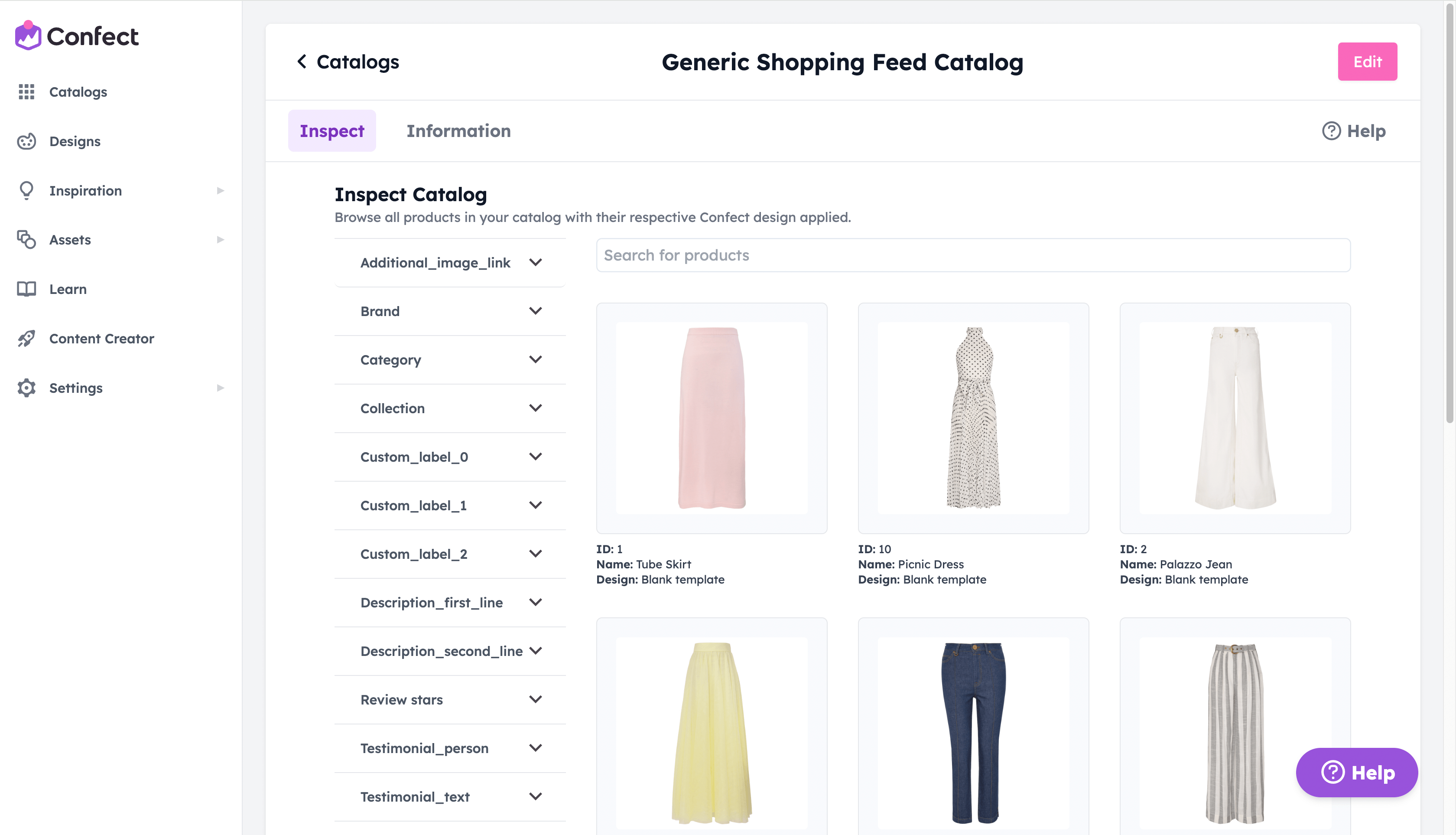This screenshot has height=835, width=1456.
Task: Click the Learn book icon
Action: click(x=26, y=289)
